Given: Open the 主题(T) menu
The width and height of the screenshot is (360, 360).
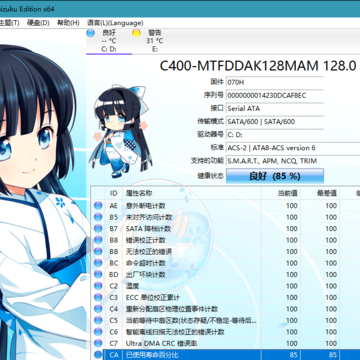Looking at the screenshot, I should tap(9, 23).
